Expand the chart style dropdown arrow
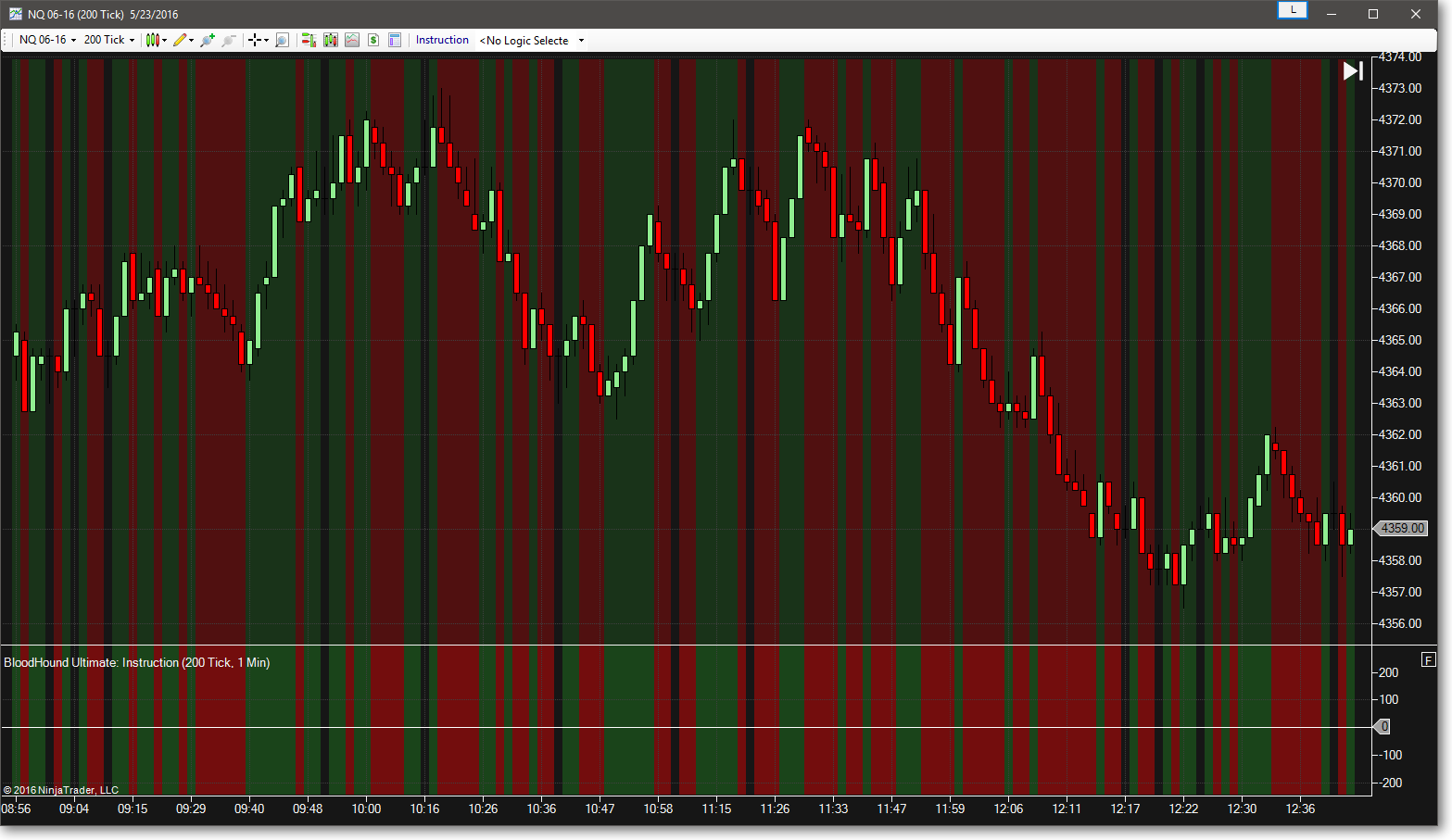The height and width of the screenshot is (840, 1452). (164, 41)
